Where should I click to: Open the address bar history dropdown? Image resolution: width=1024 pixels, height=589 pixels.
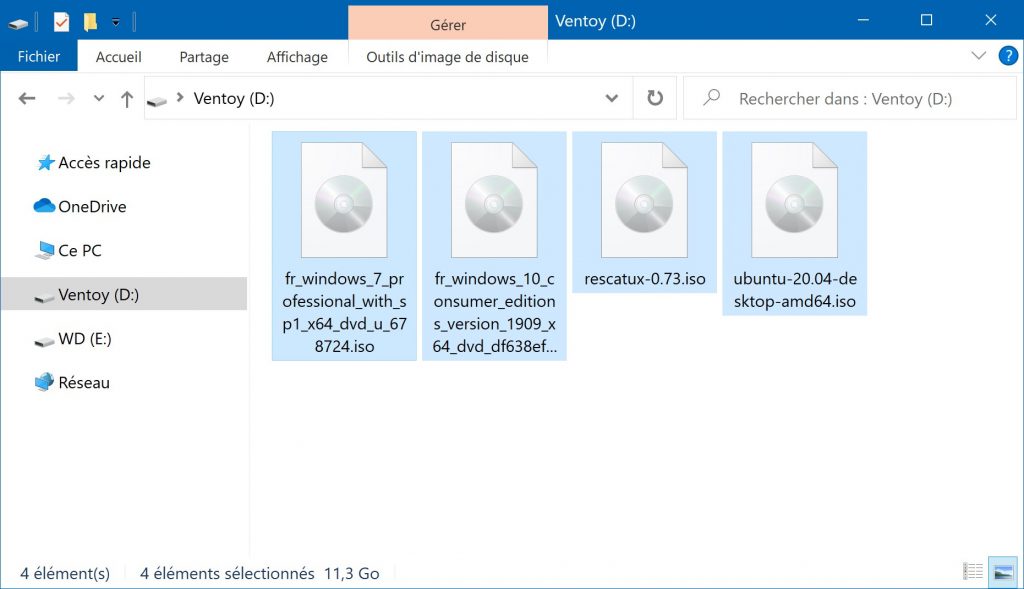pyautogui.click(x=611, y=99)
